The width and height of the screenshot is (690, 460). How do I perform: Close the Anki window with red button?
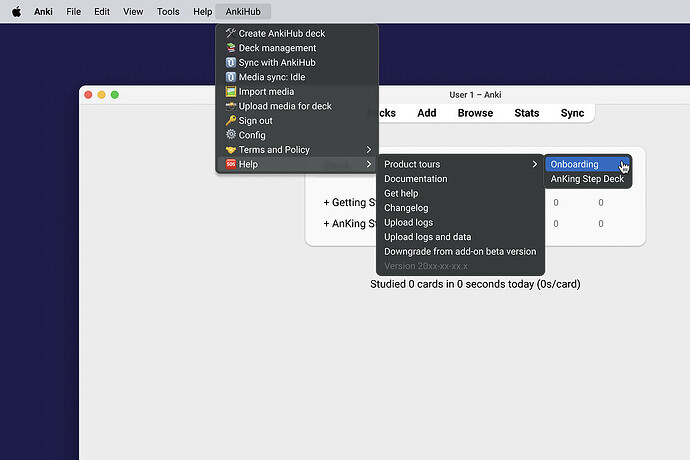[88, 95]
